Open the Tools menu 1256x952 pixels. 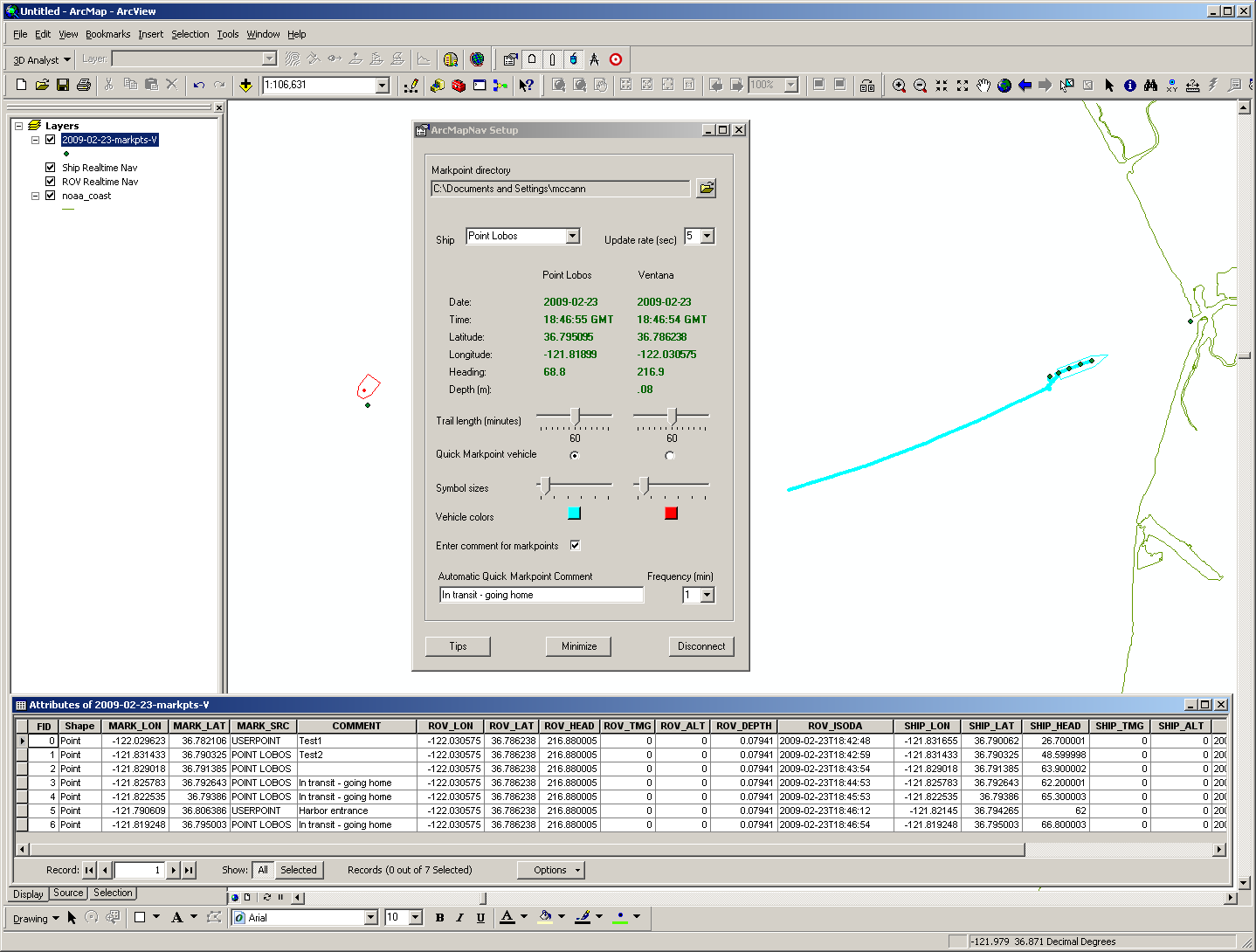(227, 34)
